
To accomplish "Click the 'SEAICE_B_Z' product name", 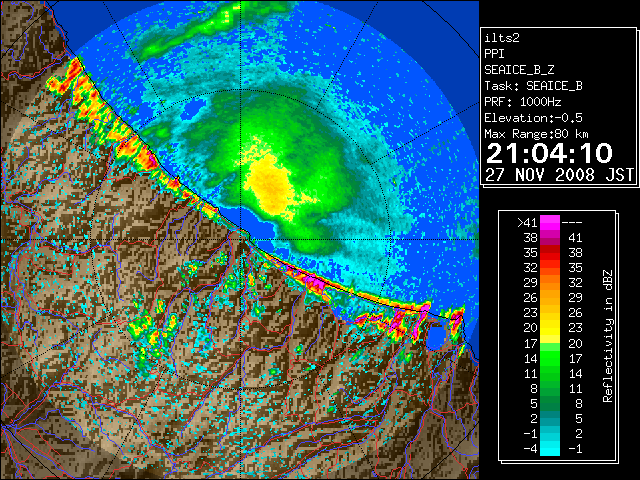I will [x=519, y=70].
